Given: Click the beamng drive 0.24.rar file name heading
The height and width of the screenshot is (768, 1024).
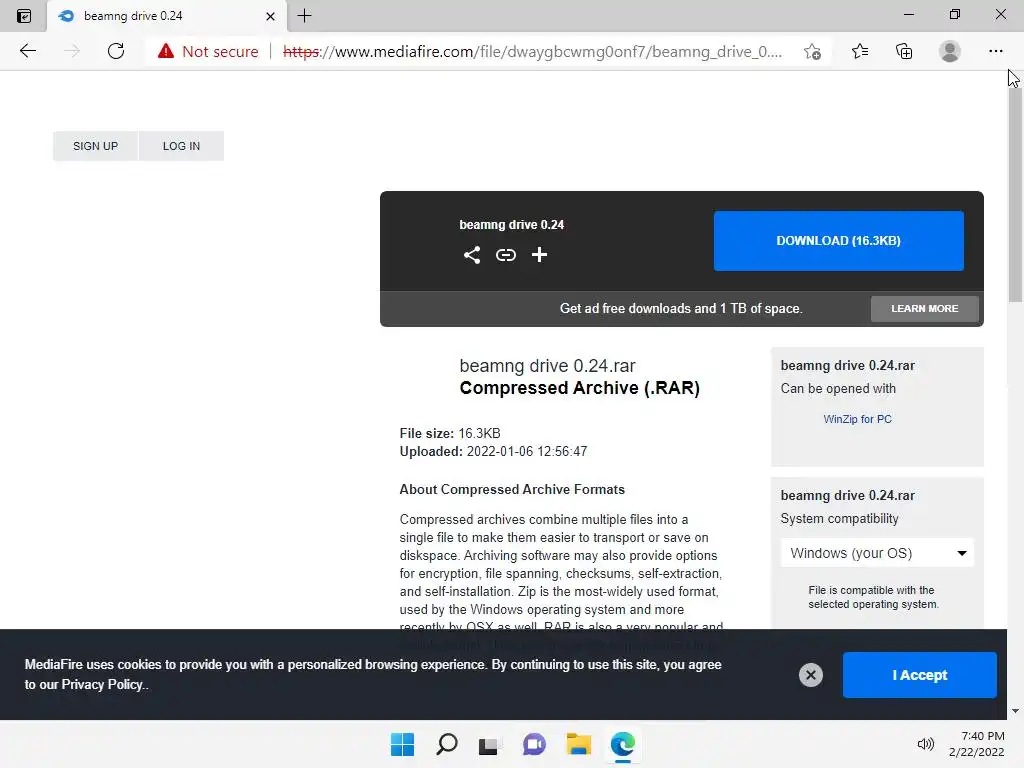Looking at the screenshot, I should pos(547,366).
